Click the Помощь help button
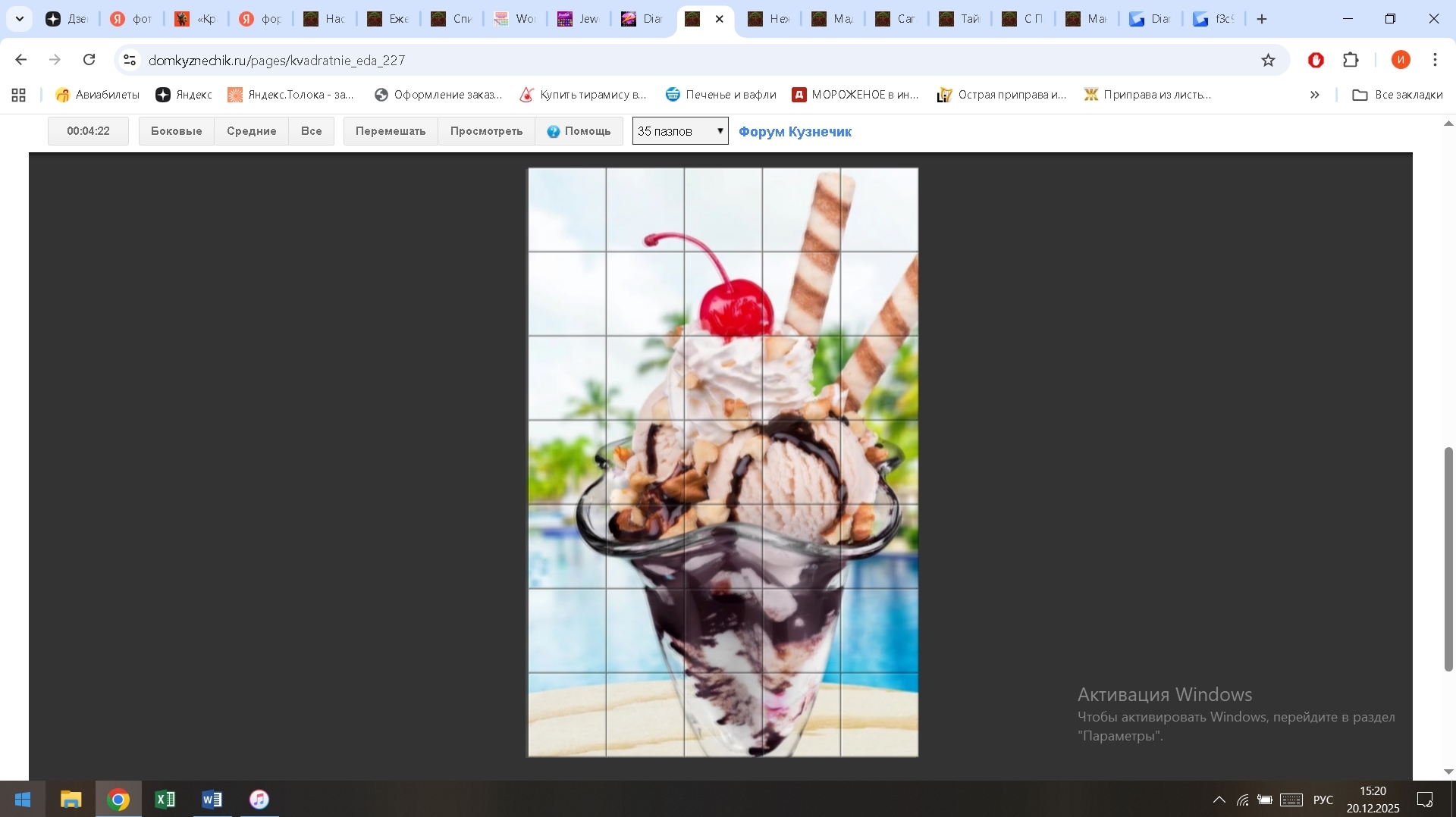1456x817 pixels. (579, 131)
